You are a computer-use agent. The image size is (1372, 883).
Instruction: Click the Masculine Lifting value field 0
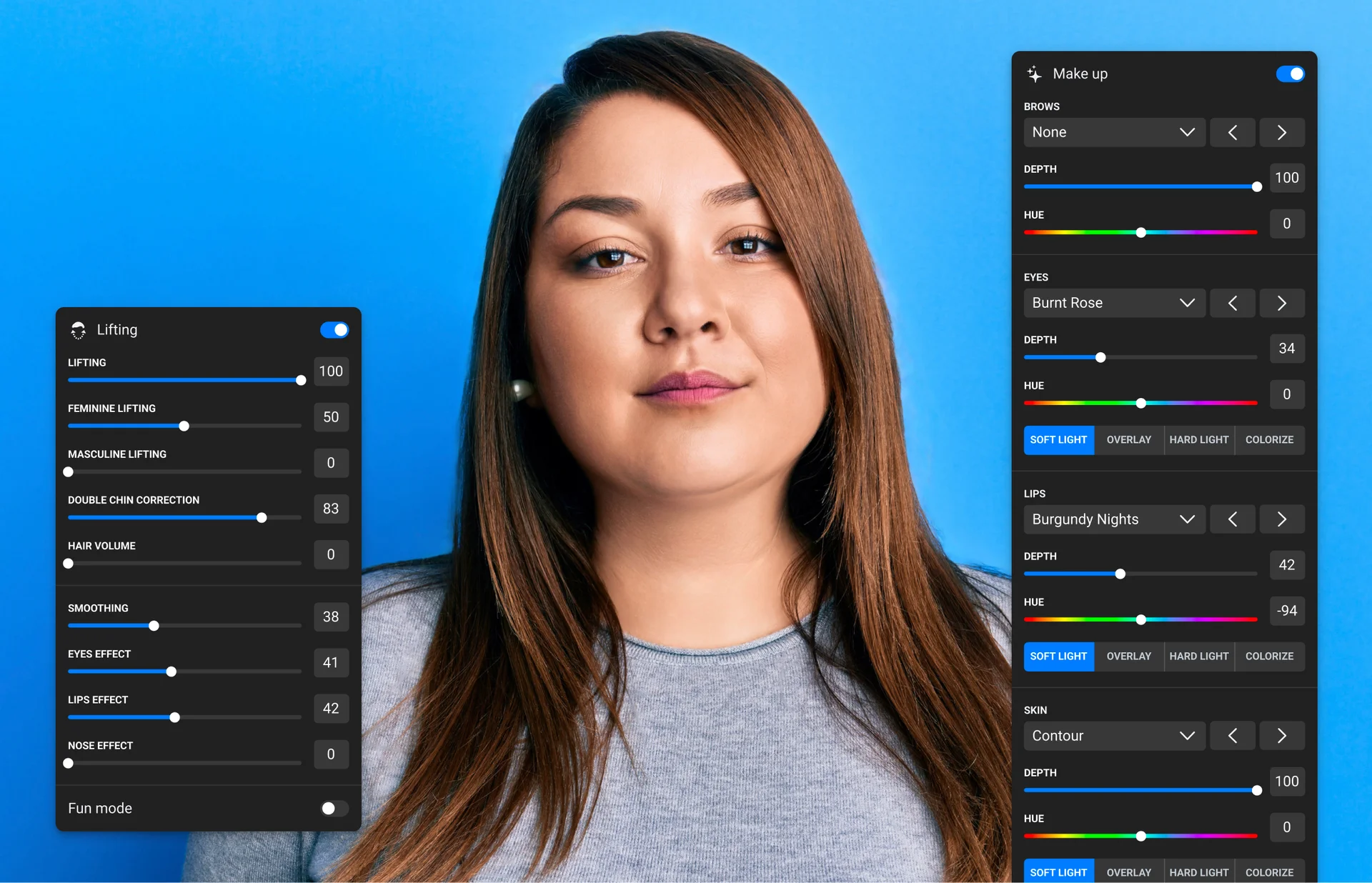(x=332, y=463)
